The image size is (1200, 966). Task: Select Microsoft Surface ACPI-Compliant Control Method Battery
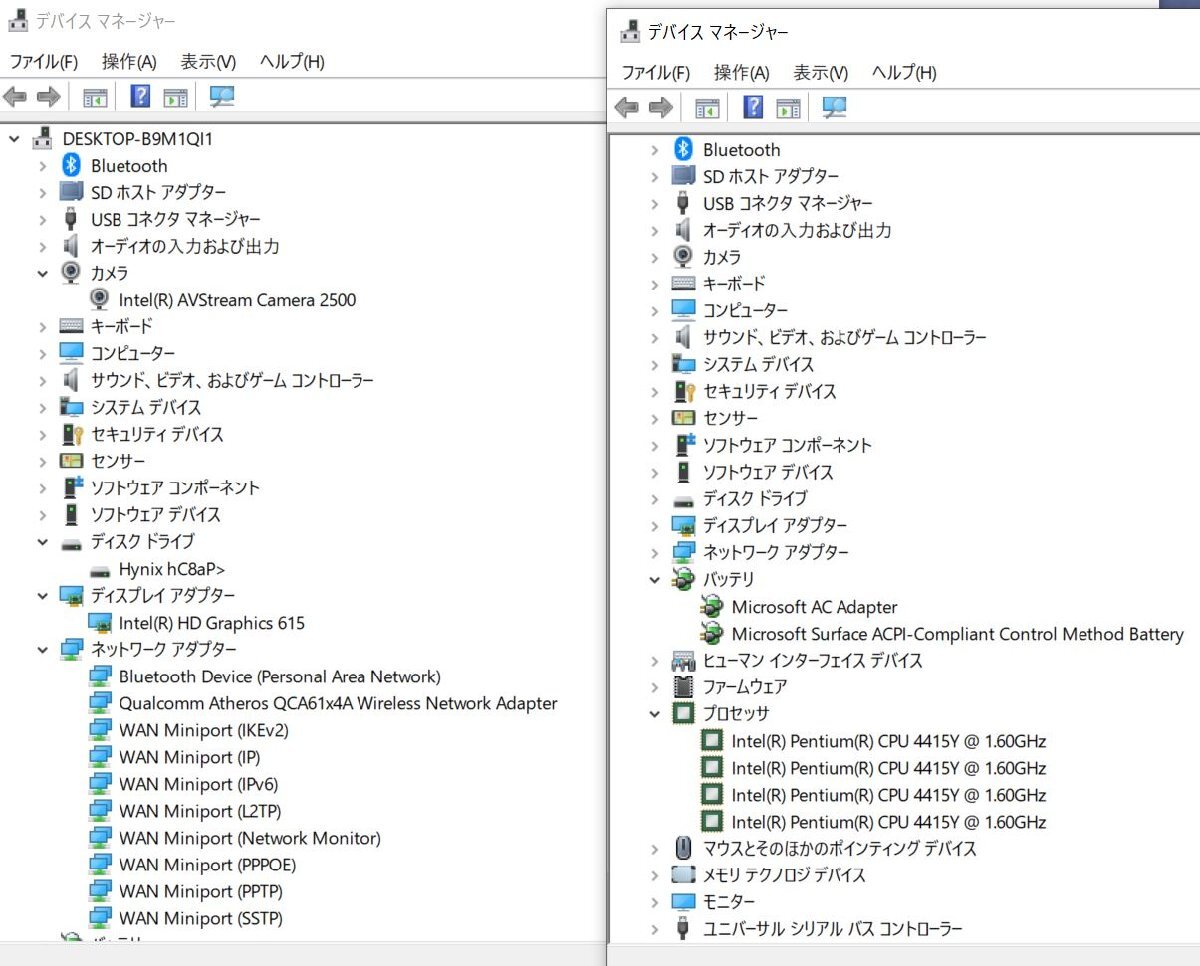click(x=957, y=634)
